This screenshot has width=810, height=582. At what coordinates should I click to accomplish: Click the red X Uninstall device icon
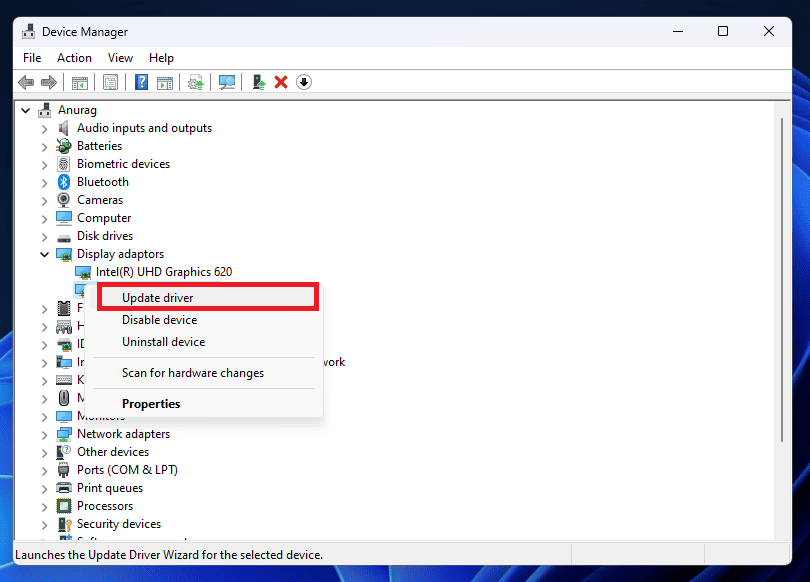pos(281,82)
